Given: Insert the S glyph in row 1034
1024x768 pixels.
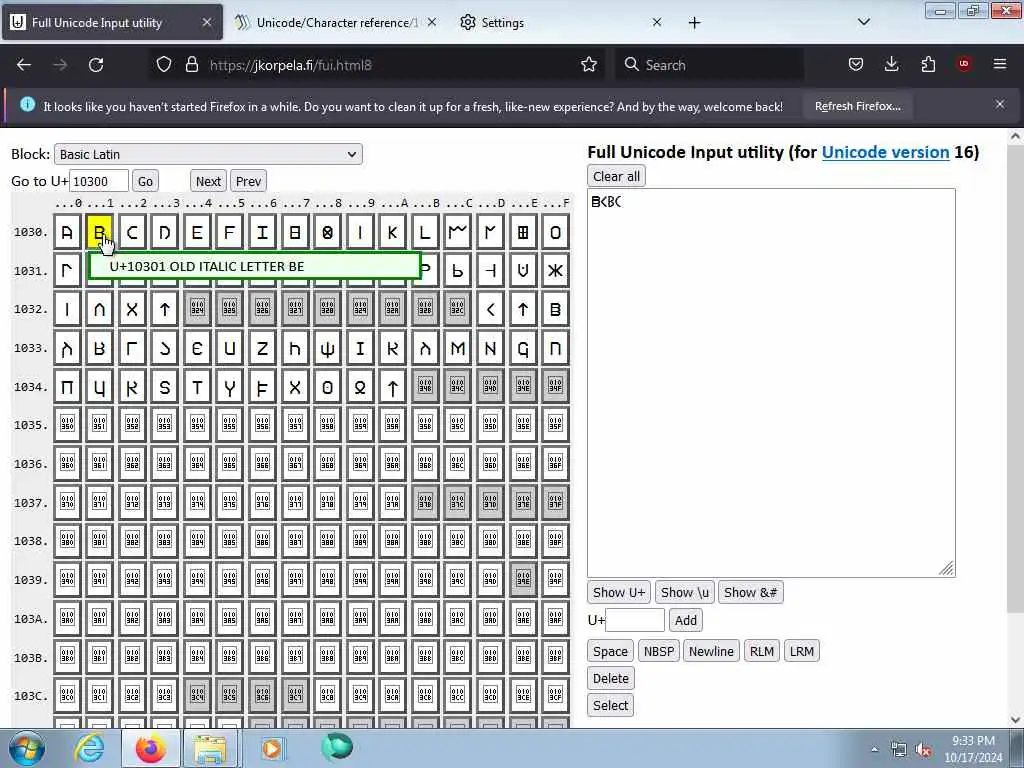Looking at the screenshot, I should click(x=165, y=387).
